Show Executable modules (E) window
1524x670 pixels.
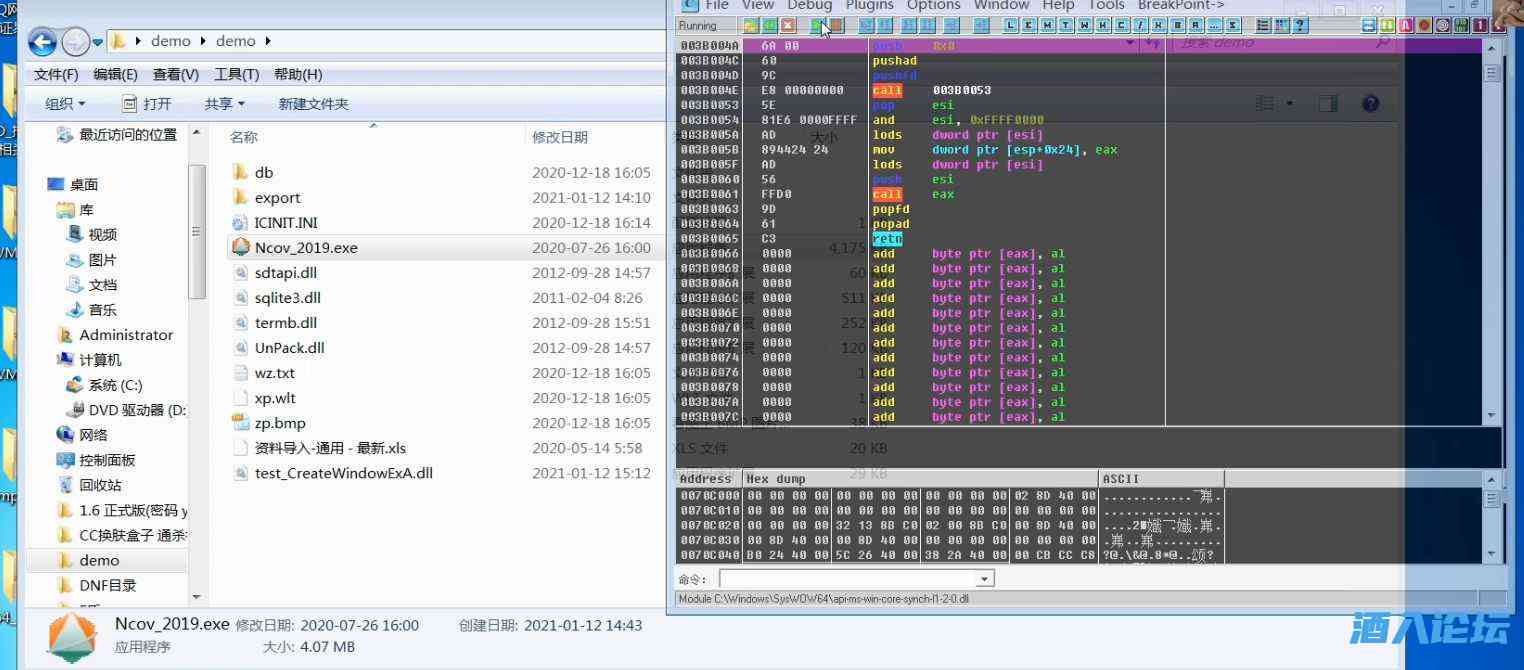[x=1029, y=25]
